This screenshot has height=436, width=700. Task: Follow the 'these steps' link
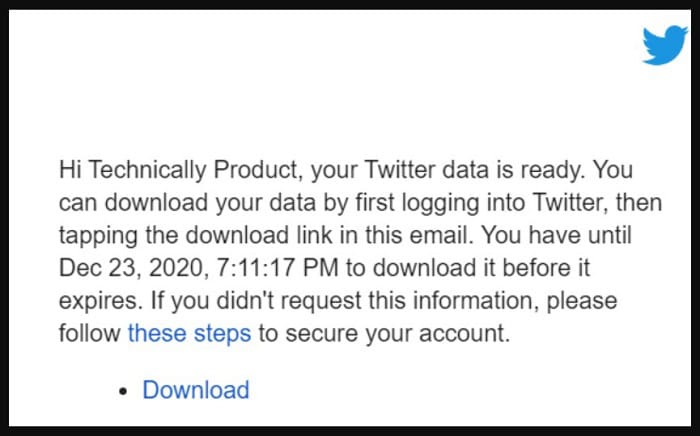click(x=189, y=333)
